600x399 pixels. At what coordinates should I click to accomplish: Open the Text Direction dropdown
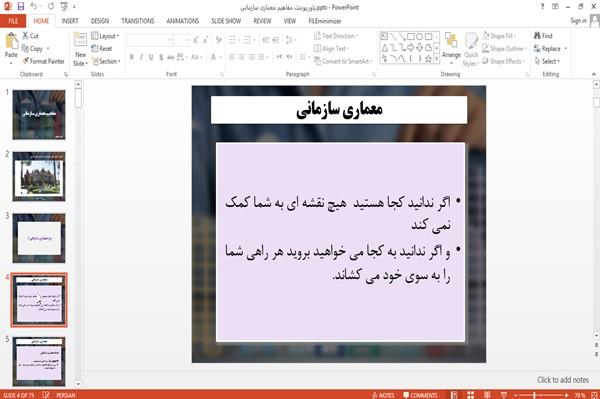click(336, 36)
